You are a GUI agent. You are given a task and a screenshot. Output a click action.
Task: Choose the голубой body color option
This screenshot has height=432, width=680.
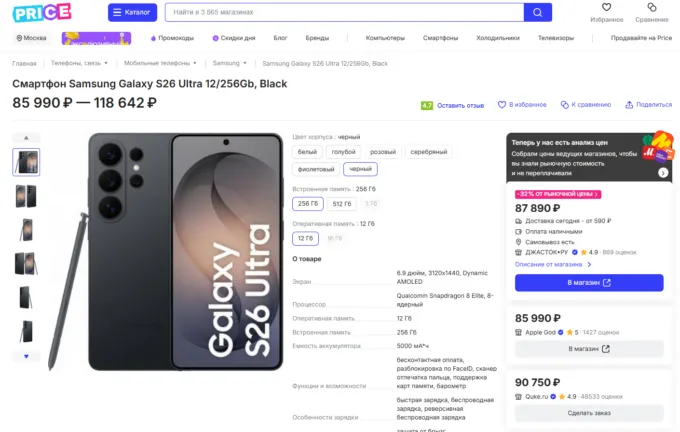click(344, 152)
